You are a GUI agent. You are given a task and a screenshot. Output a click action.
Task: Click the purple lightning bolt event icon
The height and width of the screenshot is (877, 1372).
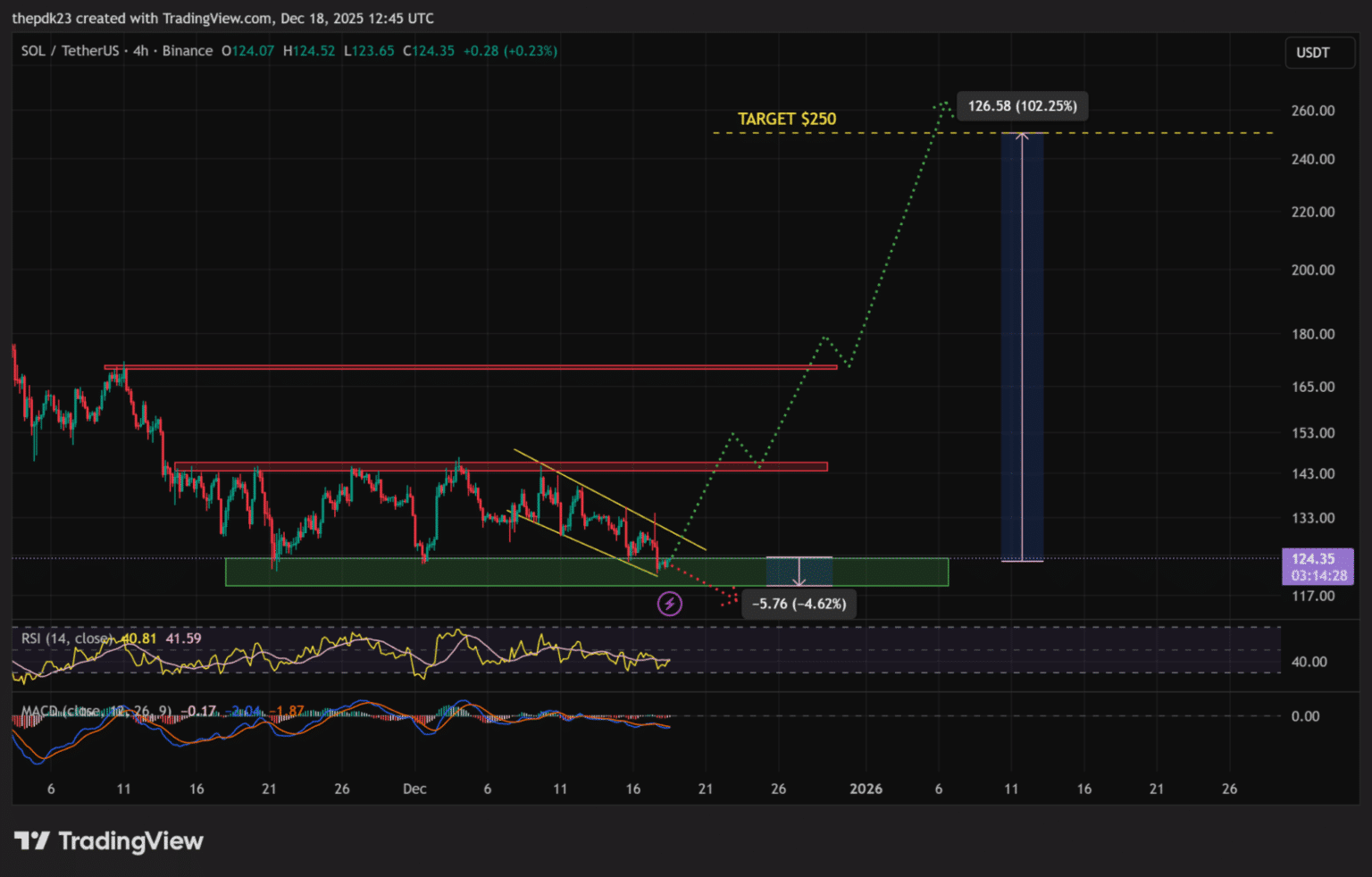click(x=669, y=605)
